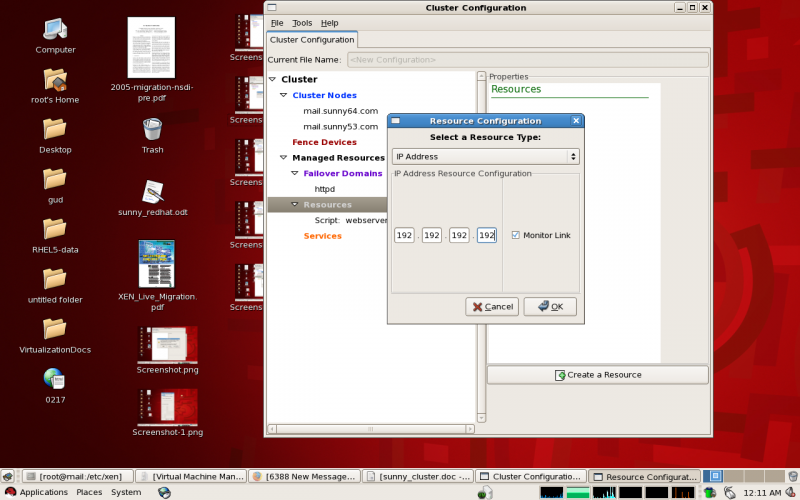Switch to the Cluster Configuration taskbar button
The height and width of the screenshot is (500, 800).
click(531, 477)
